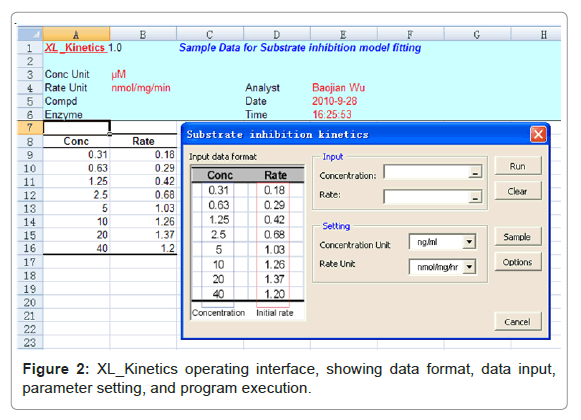Select row 16 header
Screen dimensions: 581x420
[30, 248]
